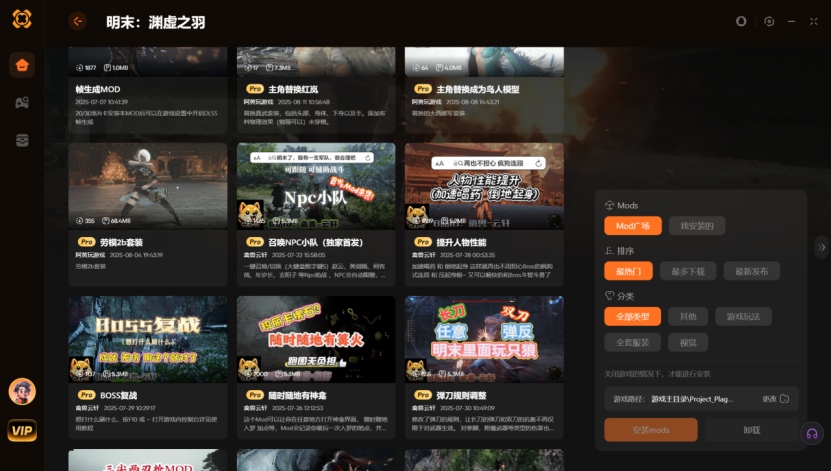Click the date 2025-07-29 on BOSS复战
The width and height of the screenshot is (831, 471).
point(129,408)
